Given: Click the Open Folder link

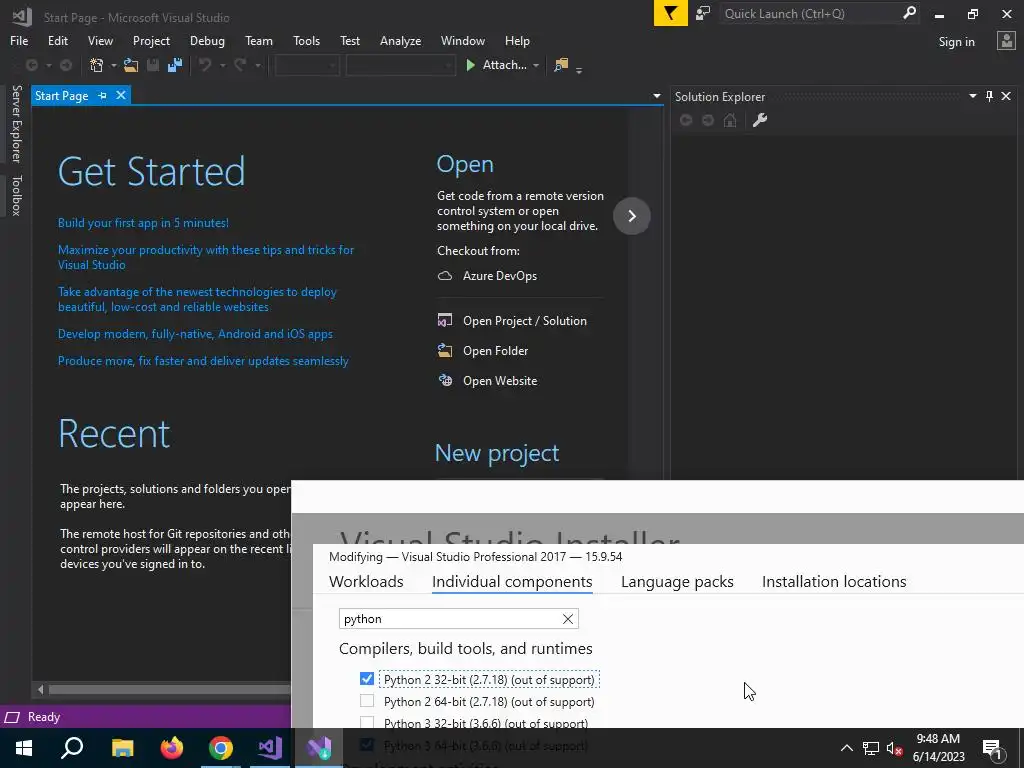Looking at the screenshot, I should pyautogui.click(x=495, y=351).
